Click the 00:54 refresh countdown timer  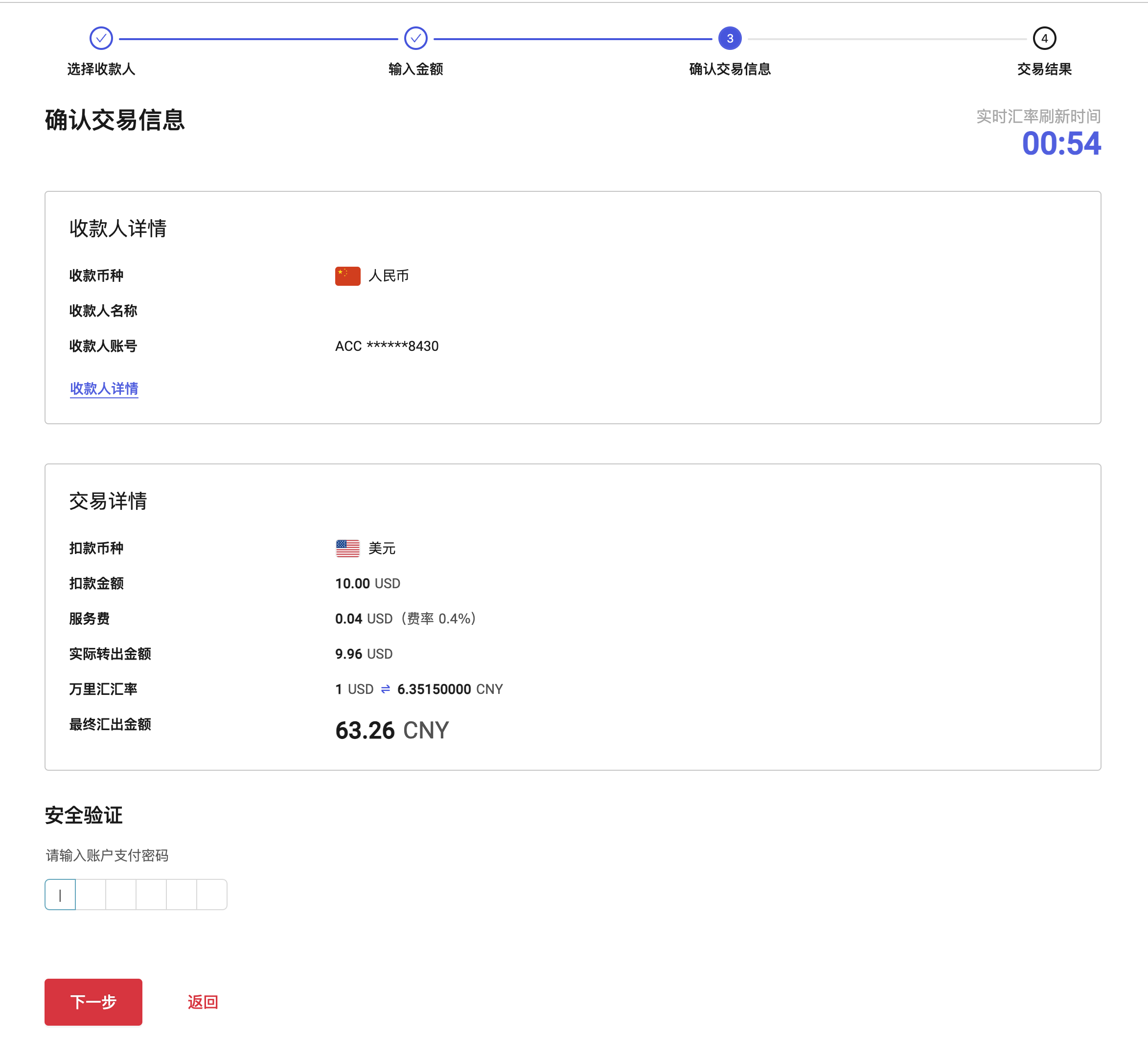[x=1060, y=143]
